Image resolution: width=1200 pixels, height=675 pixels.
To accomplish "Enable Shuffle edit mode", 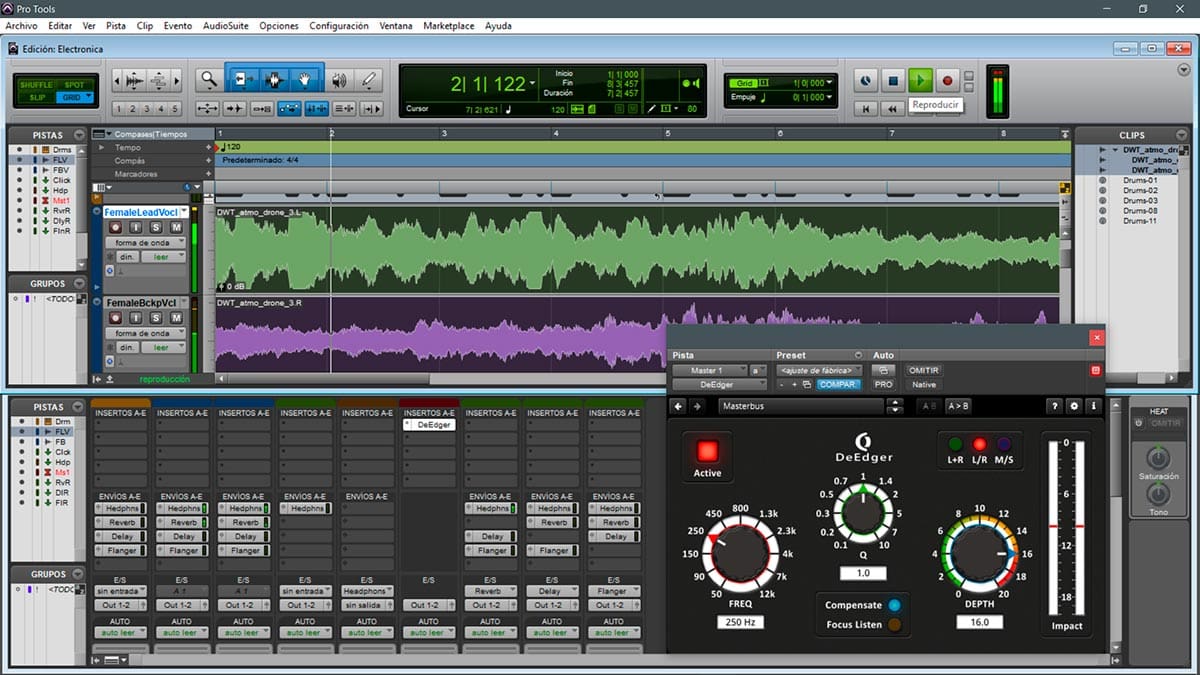I will tap(37, 85).
